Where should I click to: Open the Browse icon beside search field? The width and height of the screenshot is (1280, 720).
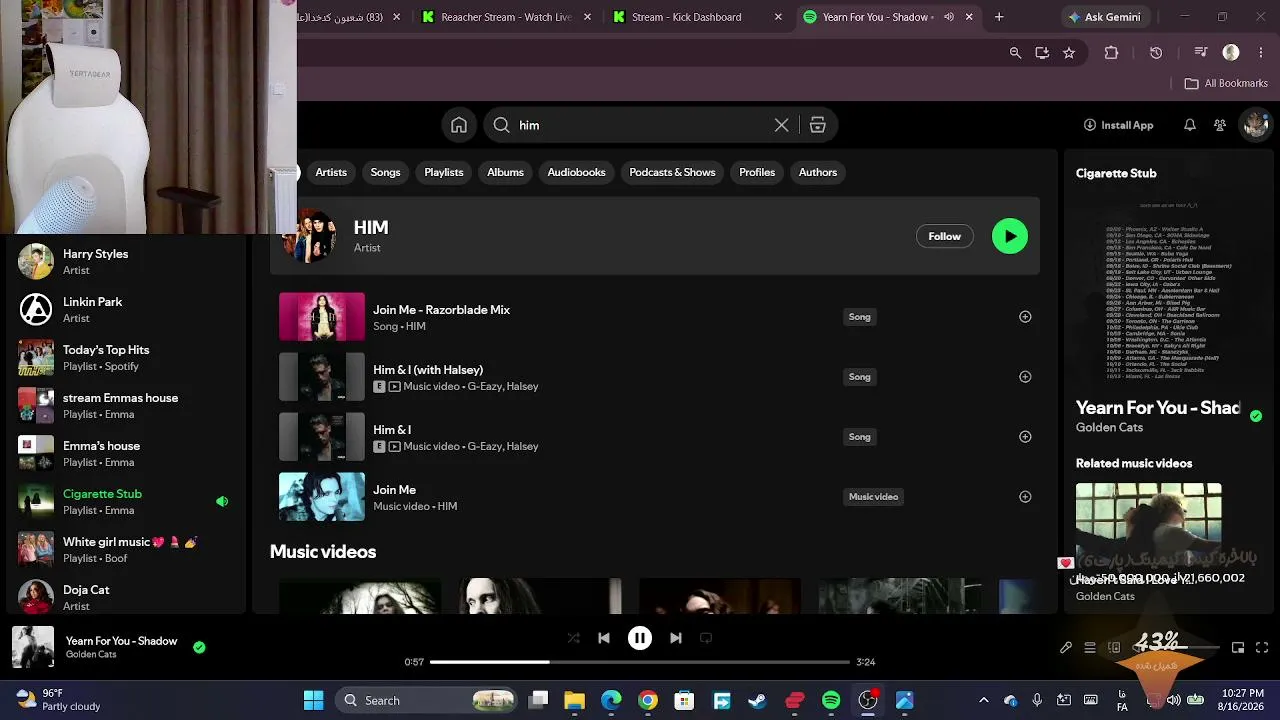pos(817,125)
